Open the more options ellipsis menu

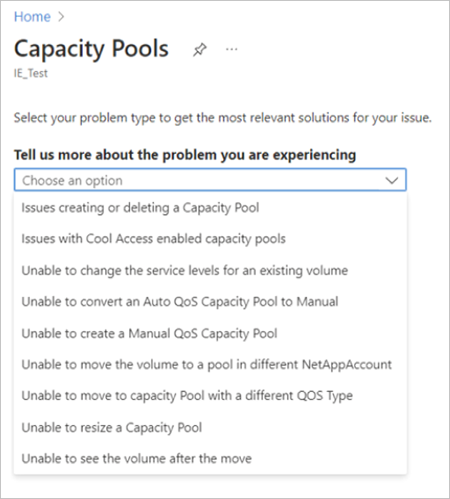(x=231, y=49)
